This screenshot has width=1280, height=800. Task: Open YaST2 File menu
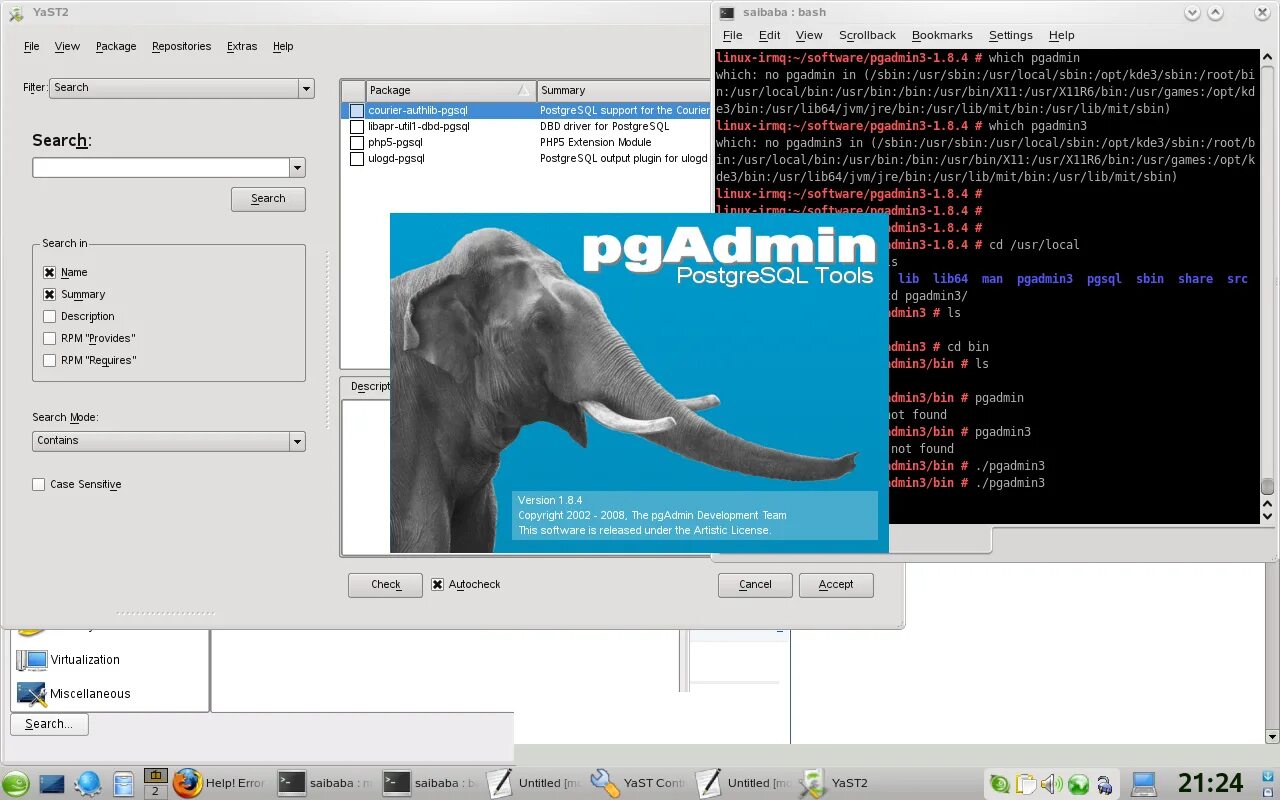(x=31, y=46)
